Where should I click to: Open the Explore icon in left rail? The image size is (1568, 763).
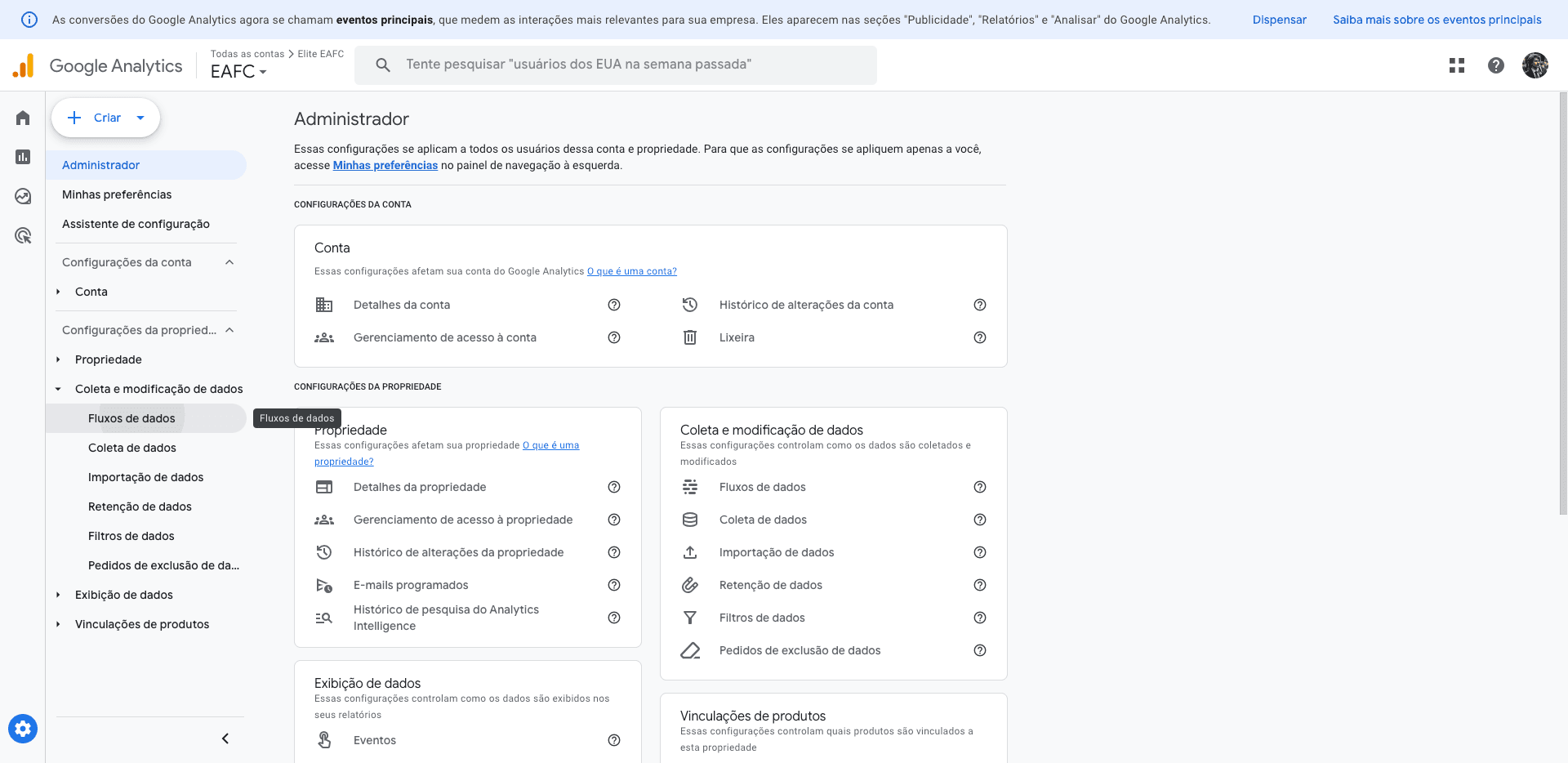tap(23, 196)
